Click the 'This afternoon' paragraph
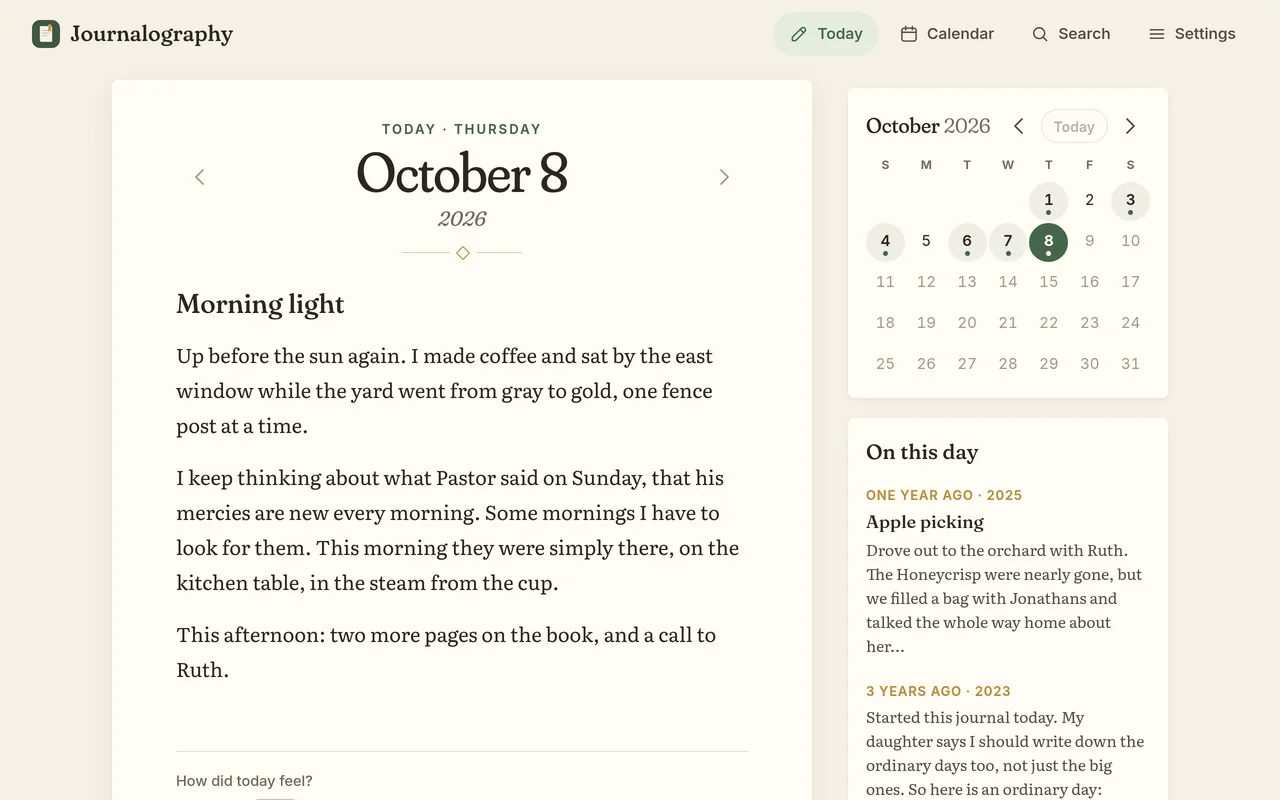 pyautogui.click(x=462, y=652)
